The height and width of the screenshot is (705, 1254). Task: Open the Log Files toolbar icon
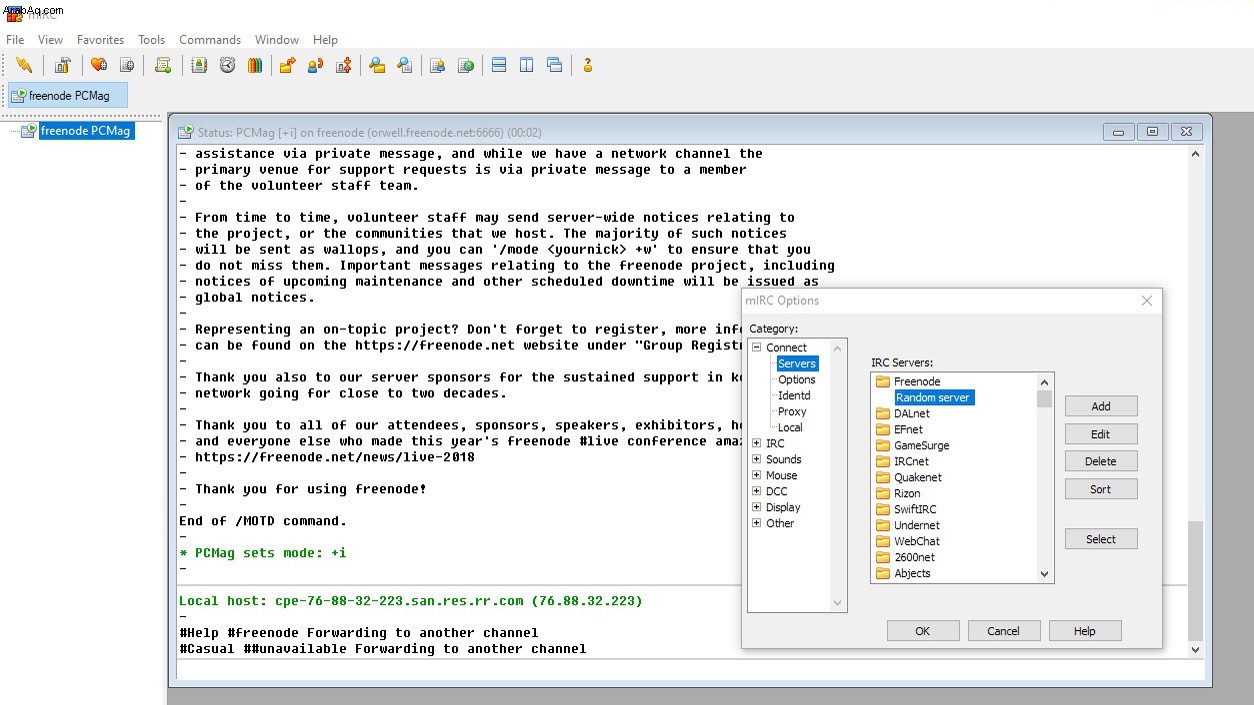405,66
